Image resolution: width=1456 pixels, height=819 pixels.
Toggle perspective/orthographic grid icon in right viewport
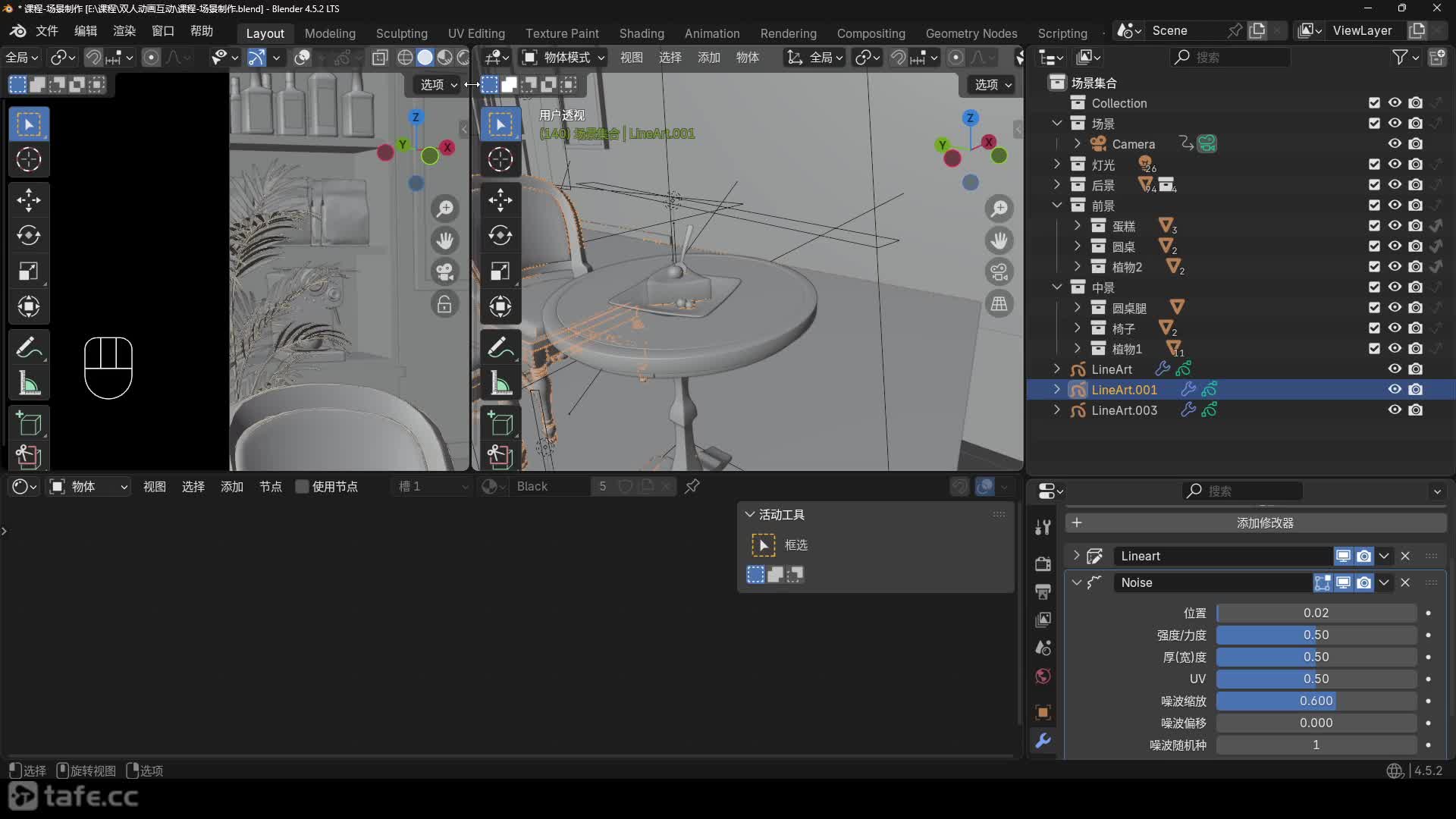tap(999, 304)
